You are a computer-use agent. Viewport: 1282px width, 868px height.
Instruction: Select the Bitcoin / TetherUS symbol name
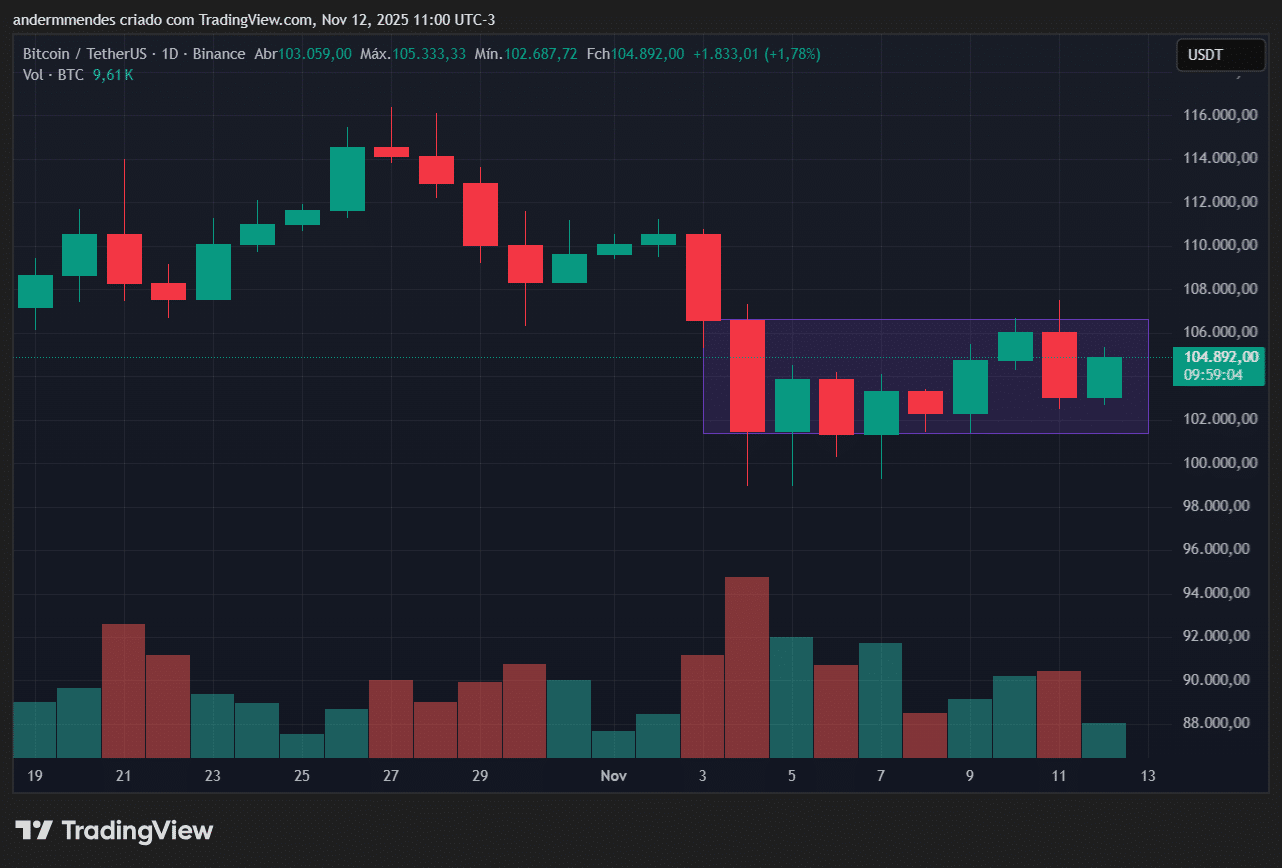tap(85, 54)
